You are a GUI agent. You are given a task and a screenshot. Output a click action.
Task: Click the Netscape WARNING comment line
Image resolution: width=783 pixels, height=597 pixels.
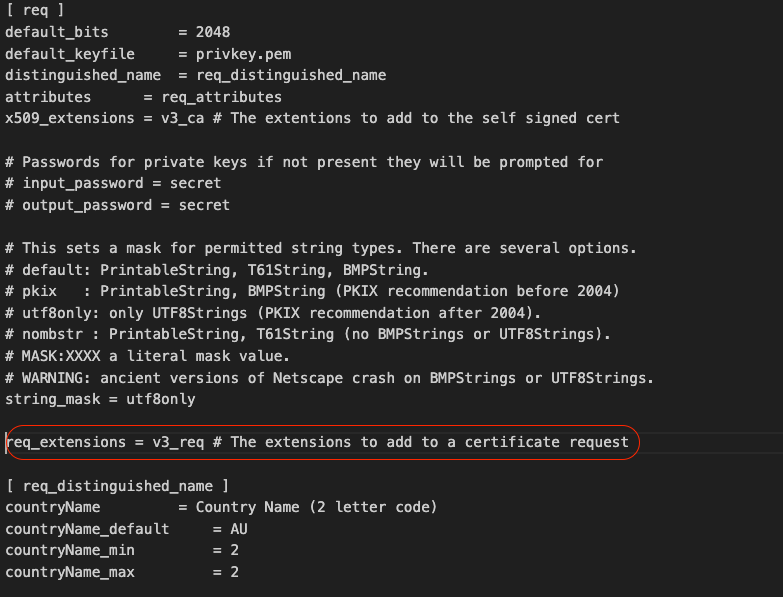[330, 378]
